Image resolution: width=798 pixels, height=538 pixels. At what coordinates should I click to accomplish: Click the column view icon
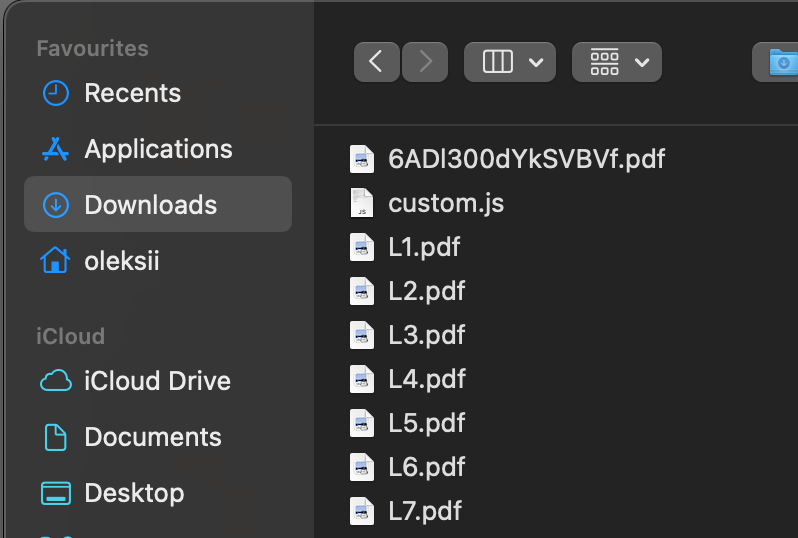click(497, 62)
